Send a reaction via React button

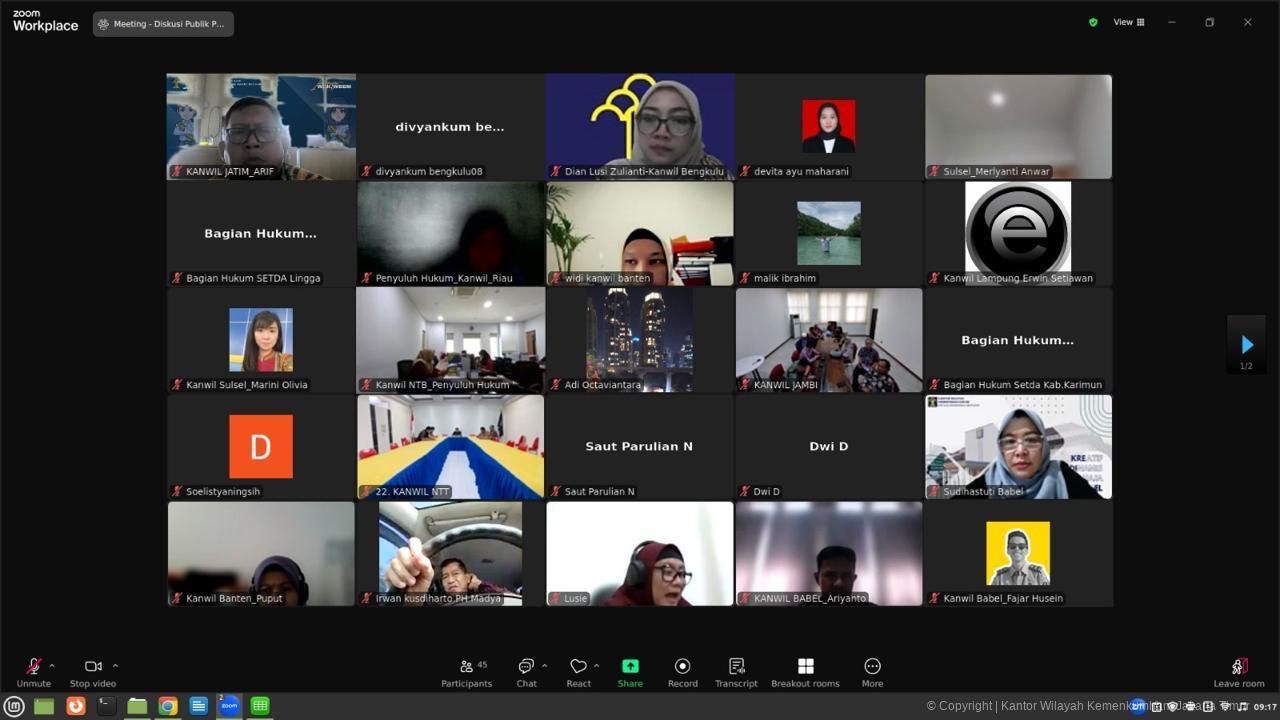[x=578, y=672]
